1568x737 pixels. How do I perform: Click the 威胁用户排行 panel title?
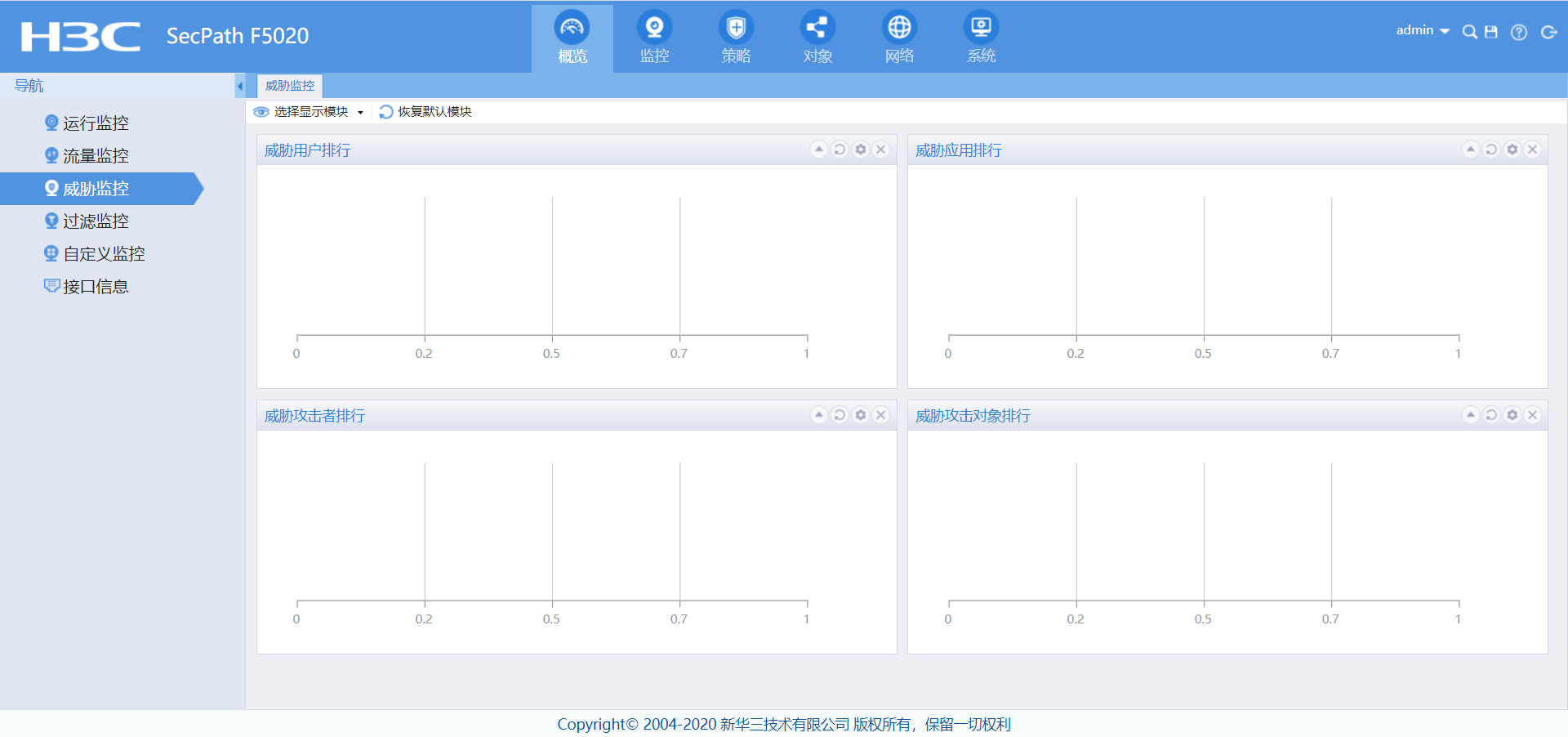point(308,150)
